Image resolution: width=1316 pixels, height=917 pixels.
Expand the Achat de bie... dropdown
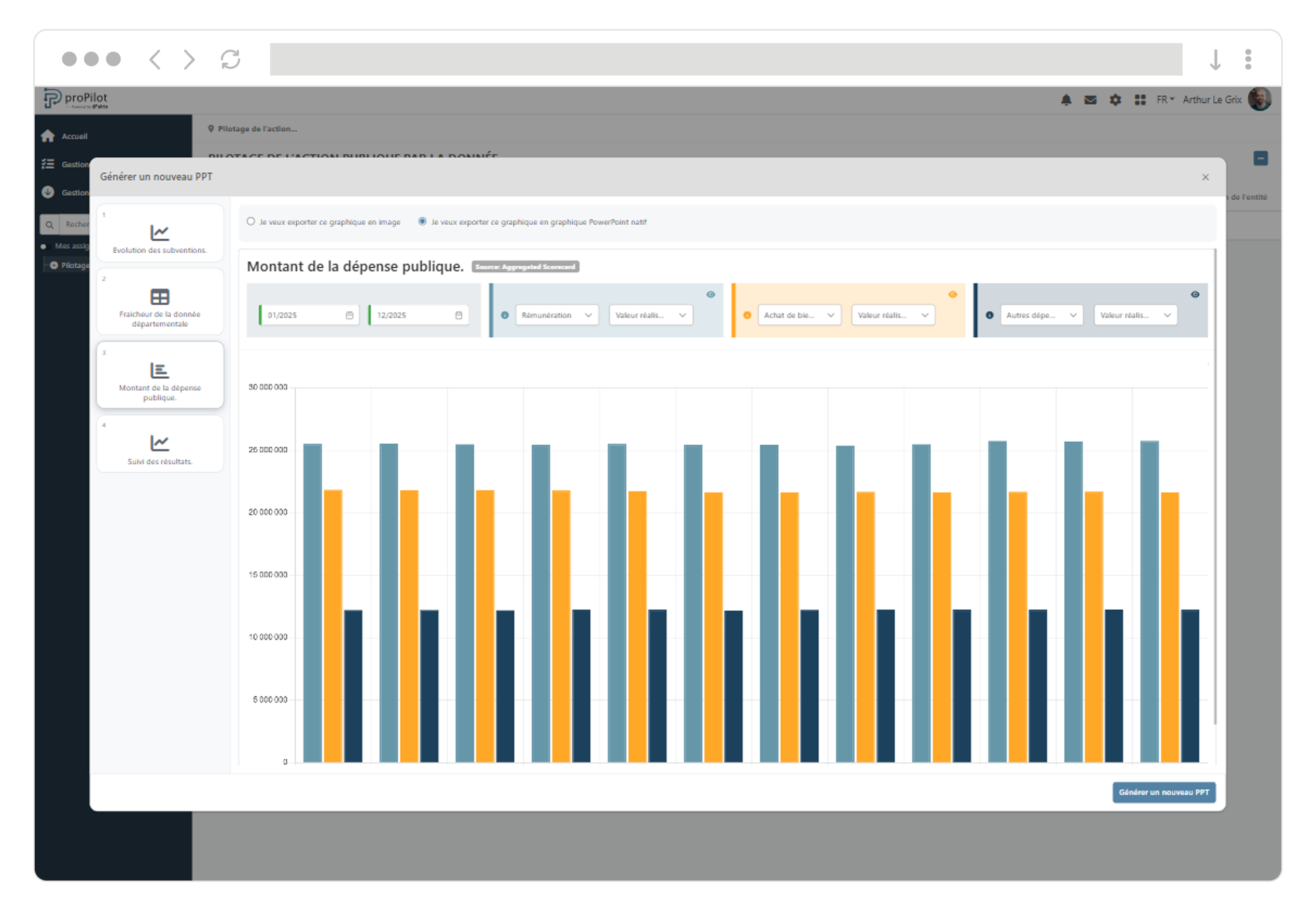(799, 316)
